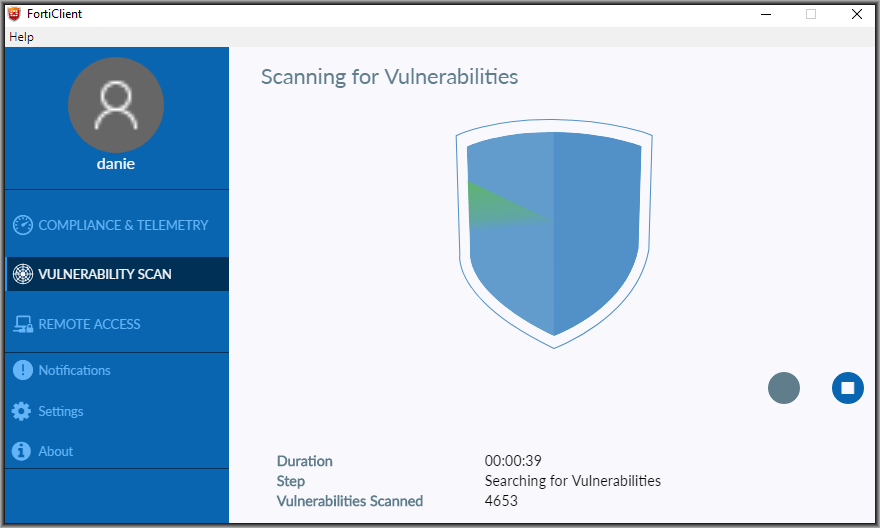Click the compliance gauge icon

point(22,225)
